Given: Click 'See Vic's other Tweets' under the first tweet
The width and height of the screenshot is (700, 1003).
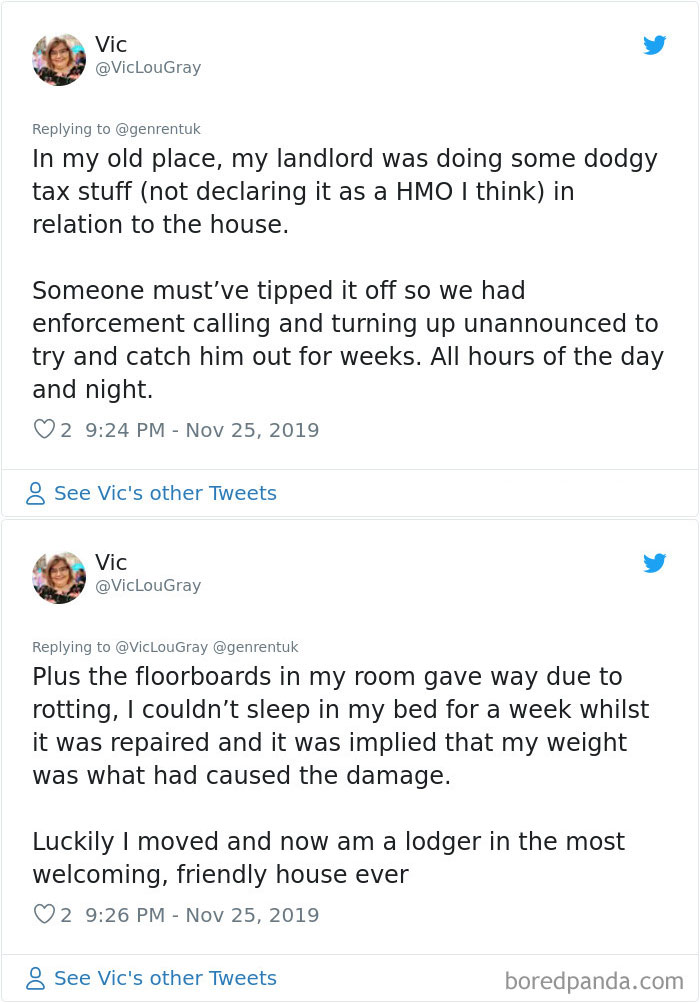Looking at the screenshot, I should tap(165, 493).
